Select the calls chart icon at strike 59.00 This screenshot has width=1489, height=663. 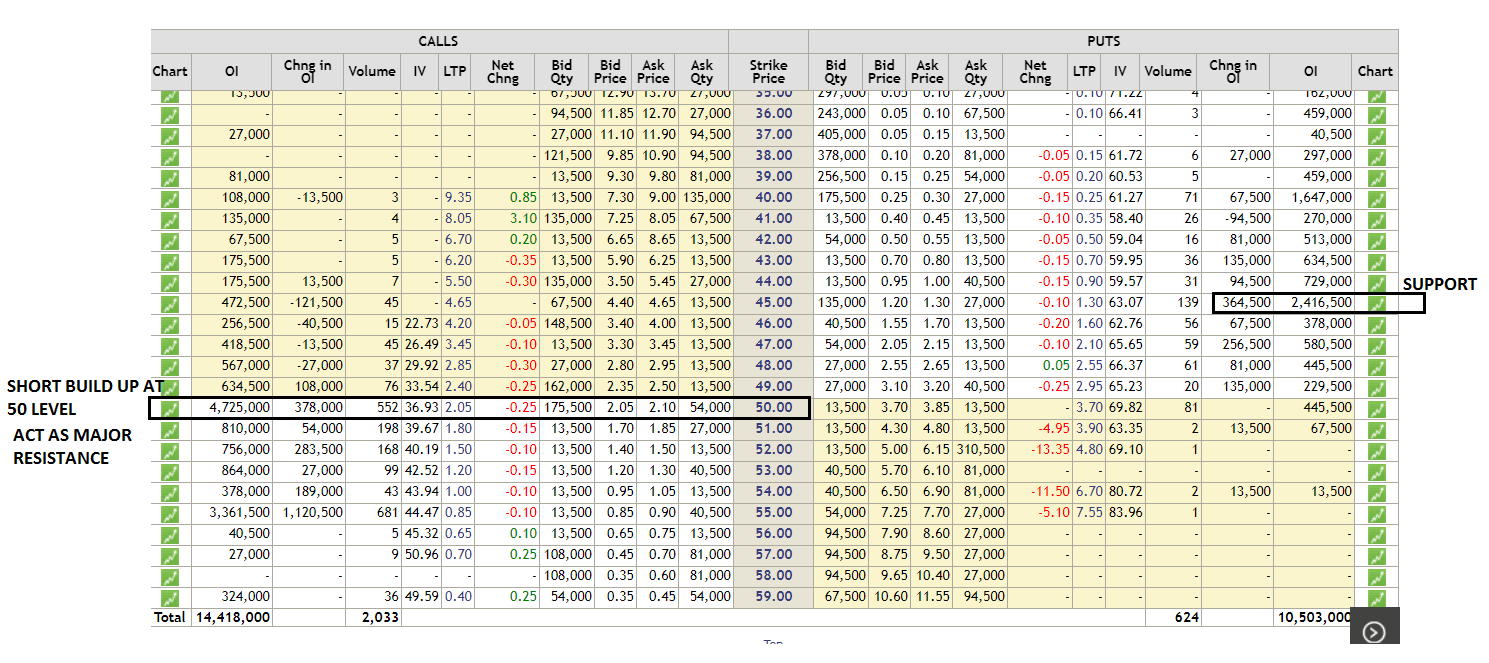point(170,596)
